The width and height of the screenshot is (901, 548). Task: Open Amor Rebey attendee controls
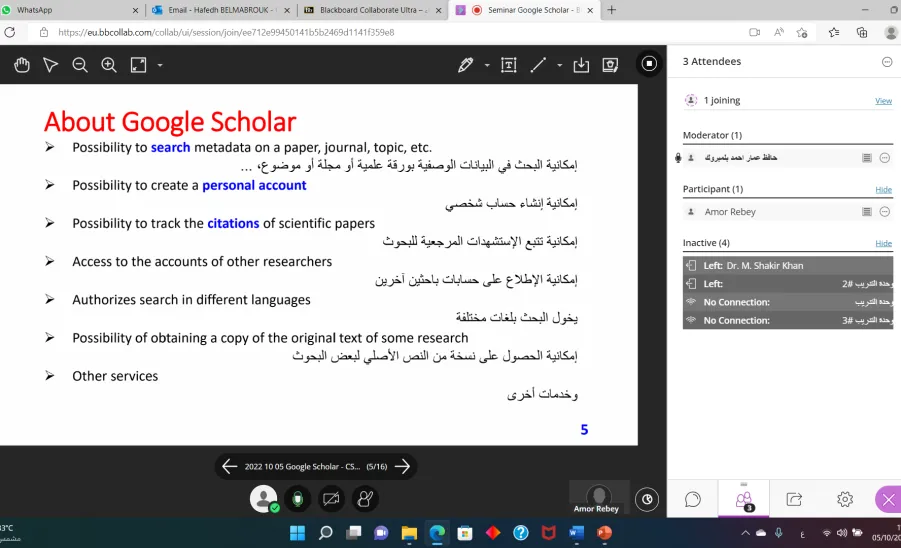tap(885, 212)
